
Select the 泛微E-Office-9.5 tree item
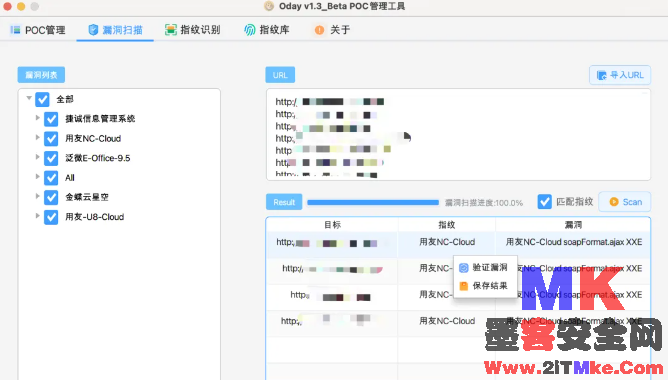pyautogui.click(x=98, y=158)
